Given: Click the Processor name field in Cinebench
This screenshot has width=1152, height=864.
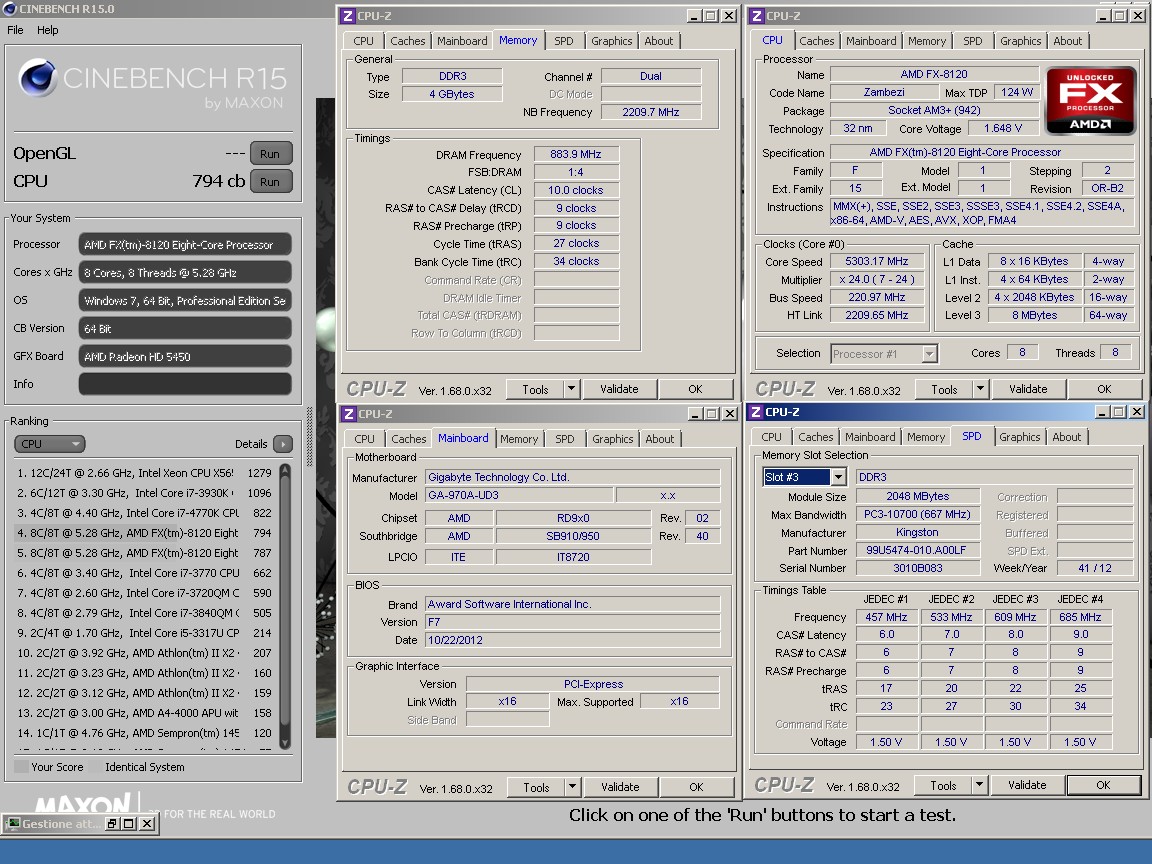Looking at the screenshot, I should 185,245.
